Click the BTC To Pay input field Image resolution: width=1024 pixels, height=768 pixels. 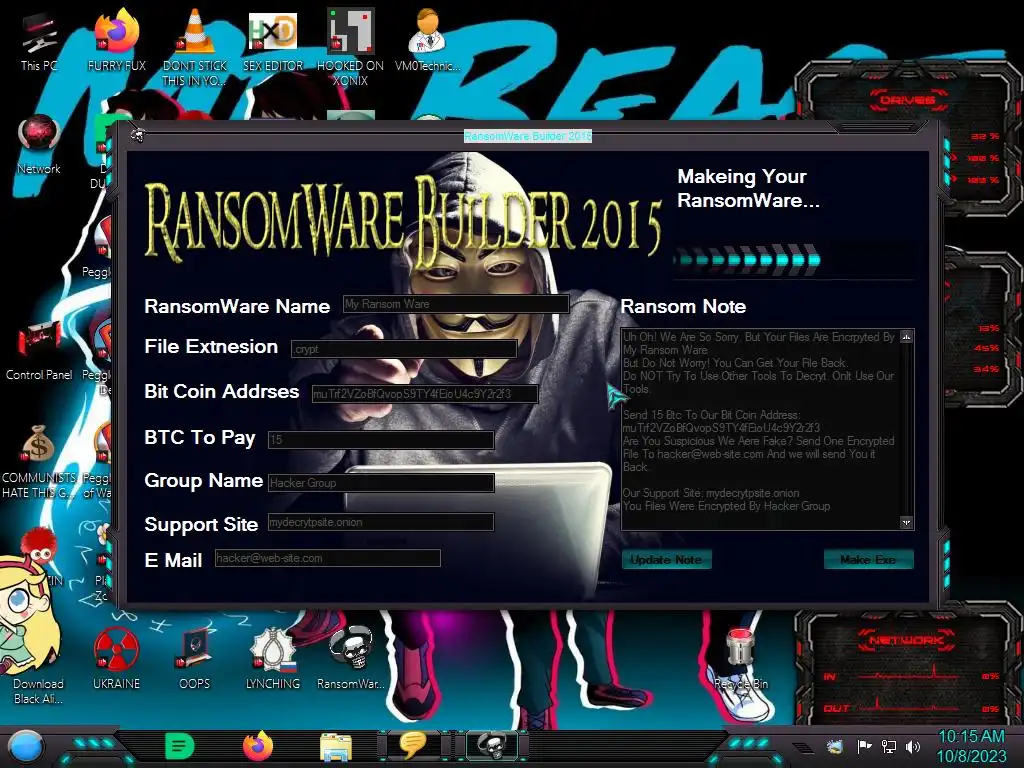point(381,440)
